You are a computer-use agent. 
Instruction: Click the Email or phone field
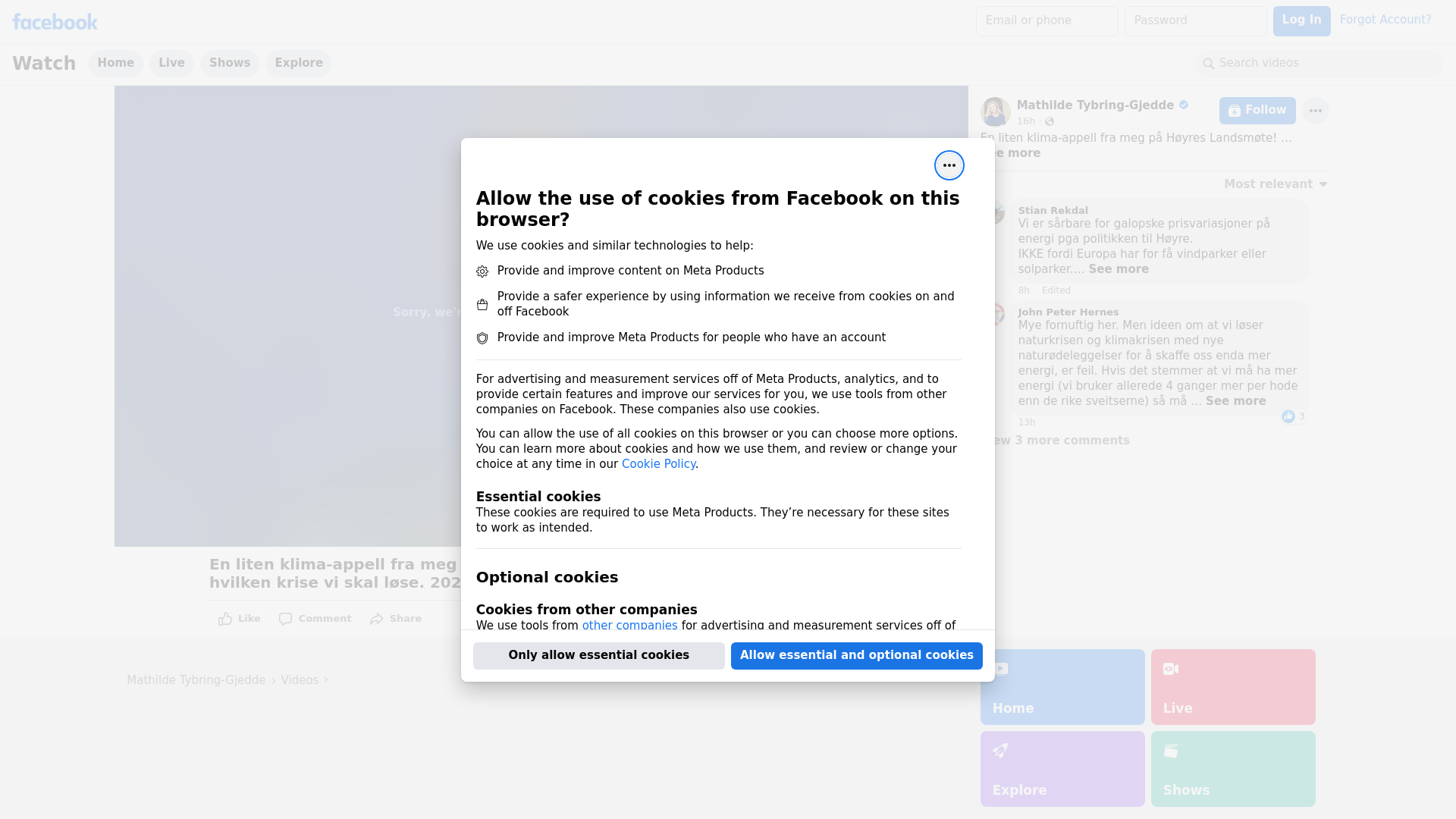pos(1046,21)
